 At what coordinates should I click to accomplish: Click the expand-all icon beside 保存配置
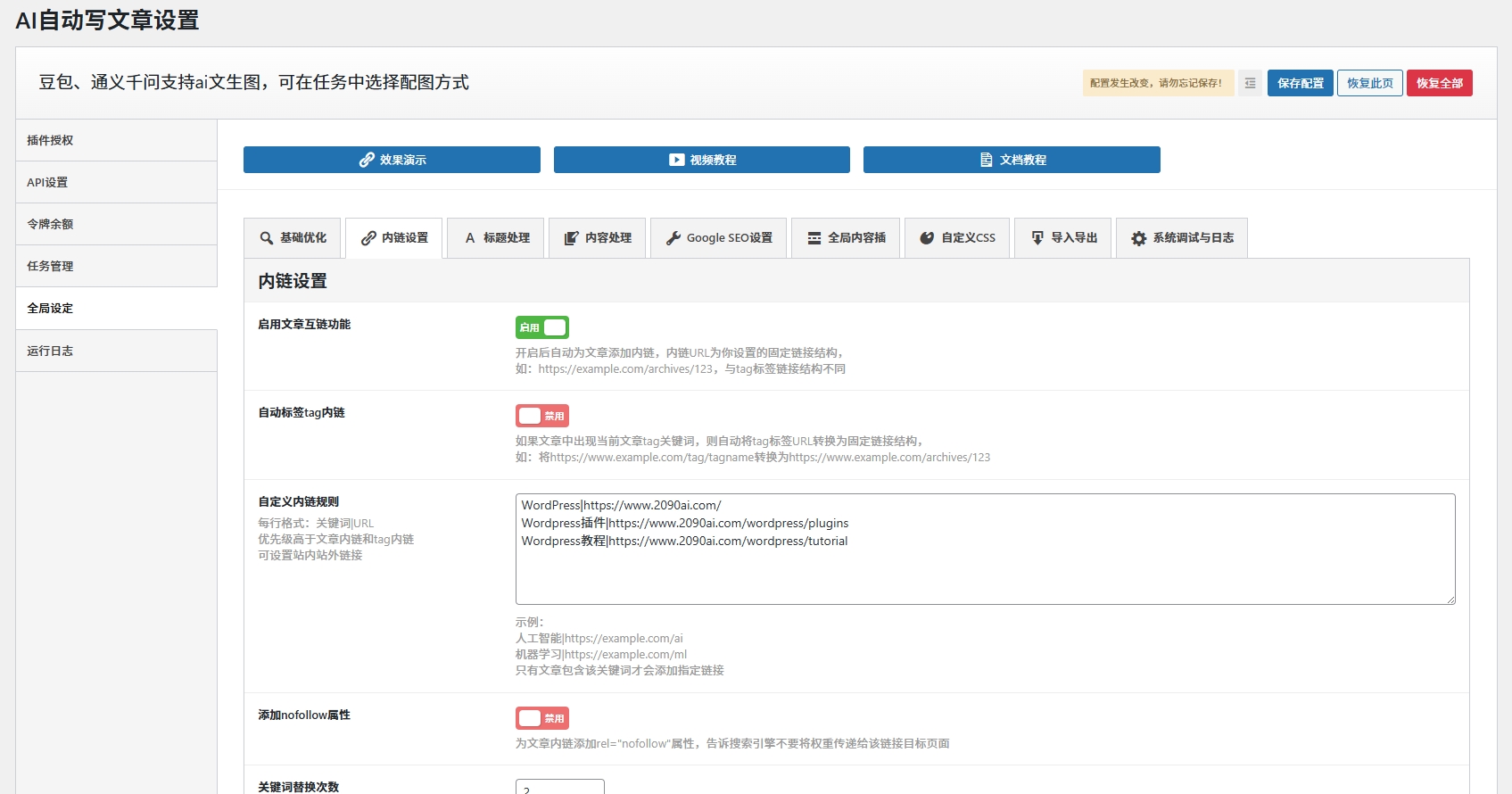coord(1250,83)
